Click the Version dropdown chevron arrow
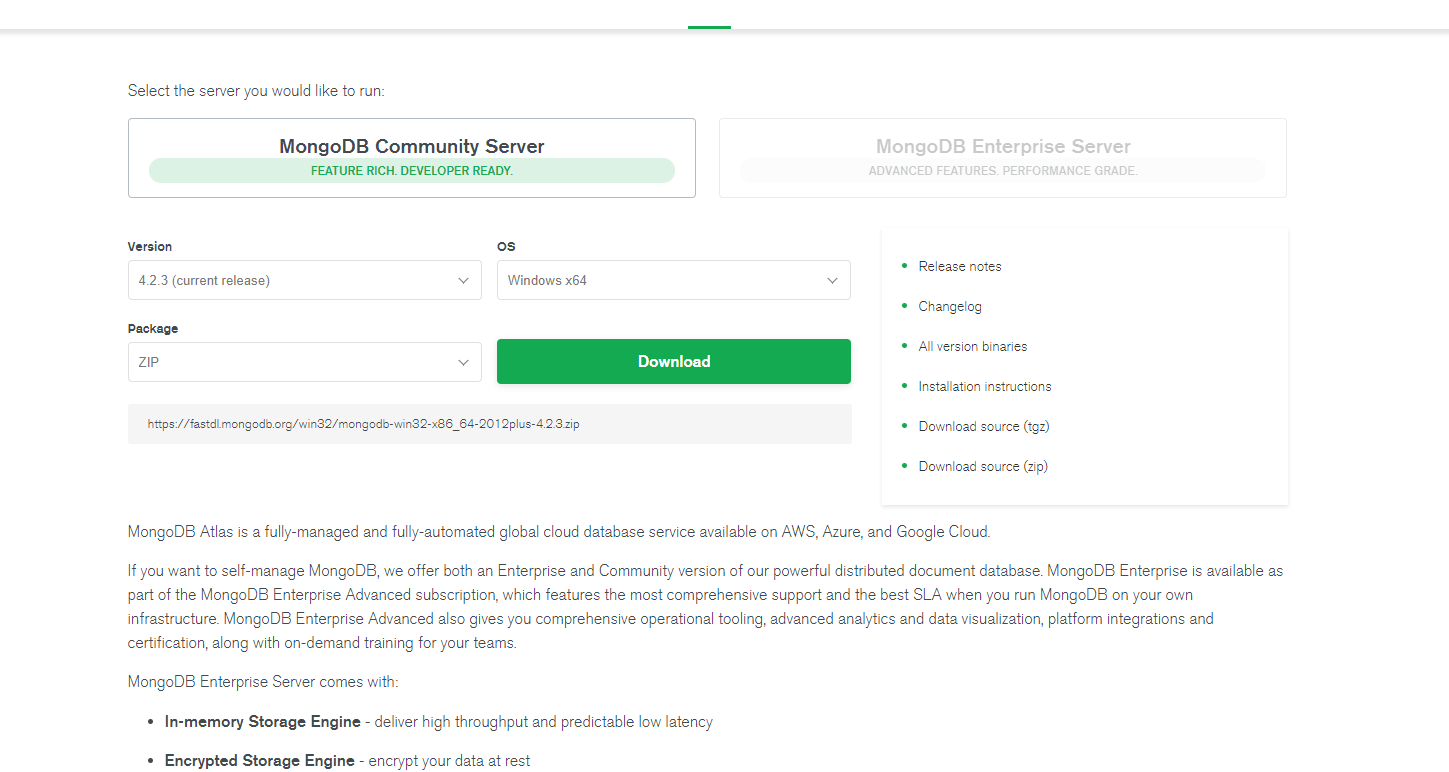The width and height of the screenshot is (1449, 772). coord(463,281)
